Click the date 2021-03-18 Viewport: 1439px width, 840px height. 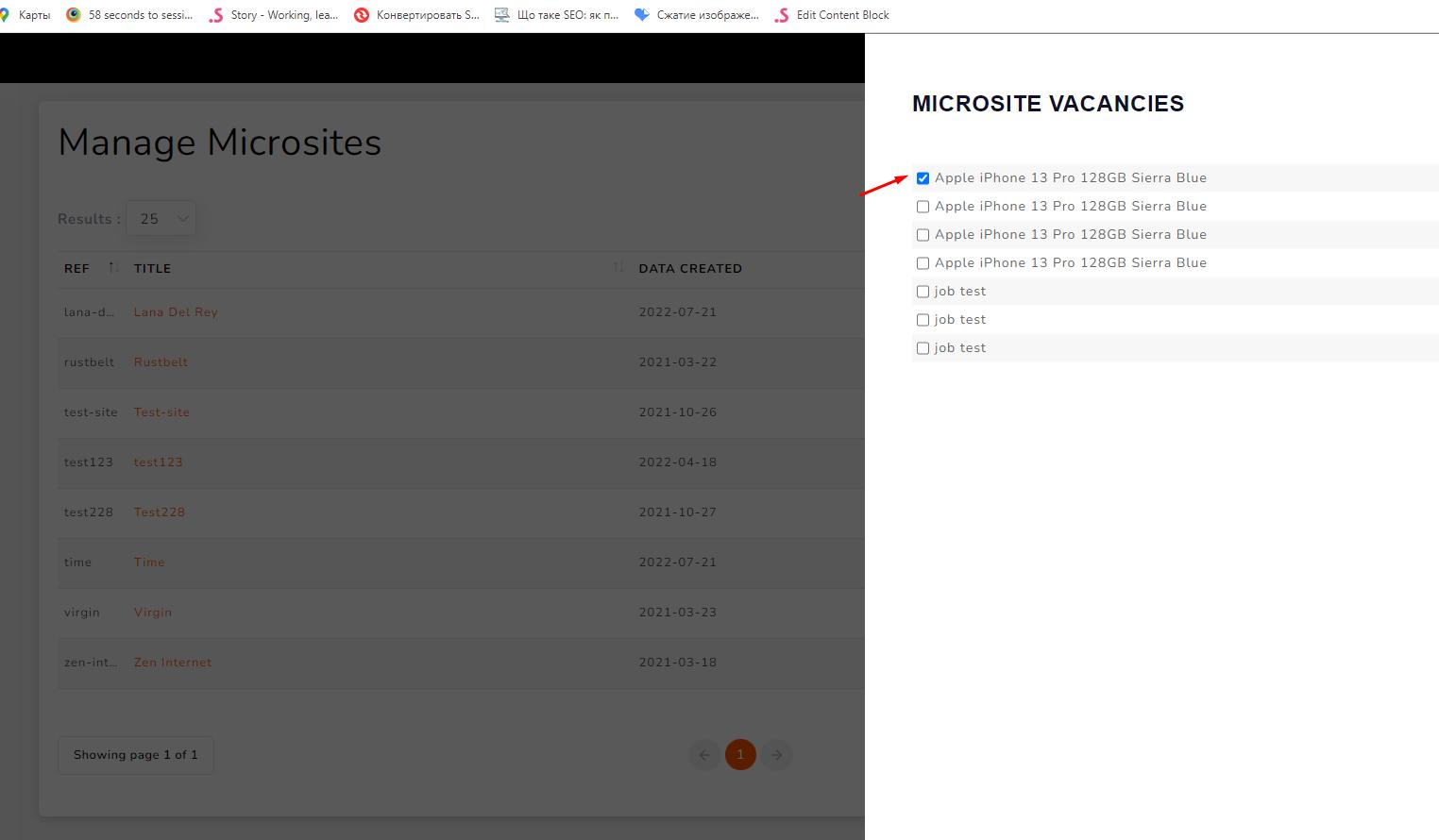tap(678, 663)
